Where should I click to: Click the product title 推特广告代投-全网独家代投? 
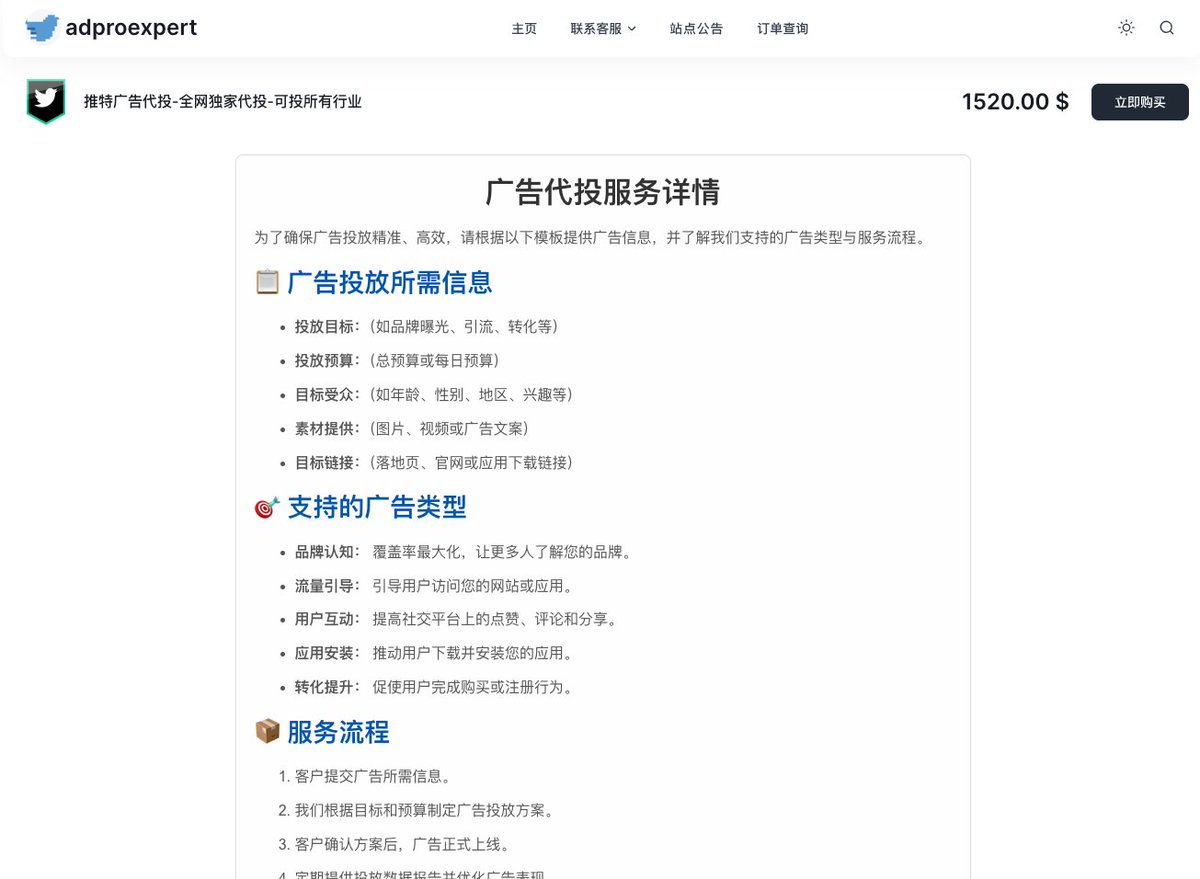pyautogui.click(x=223, y=102)
